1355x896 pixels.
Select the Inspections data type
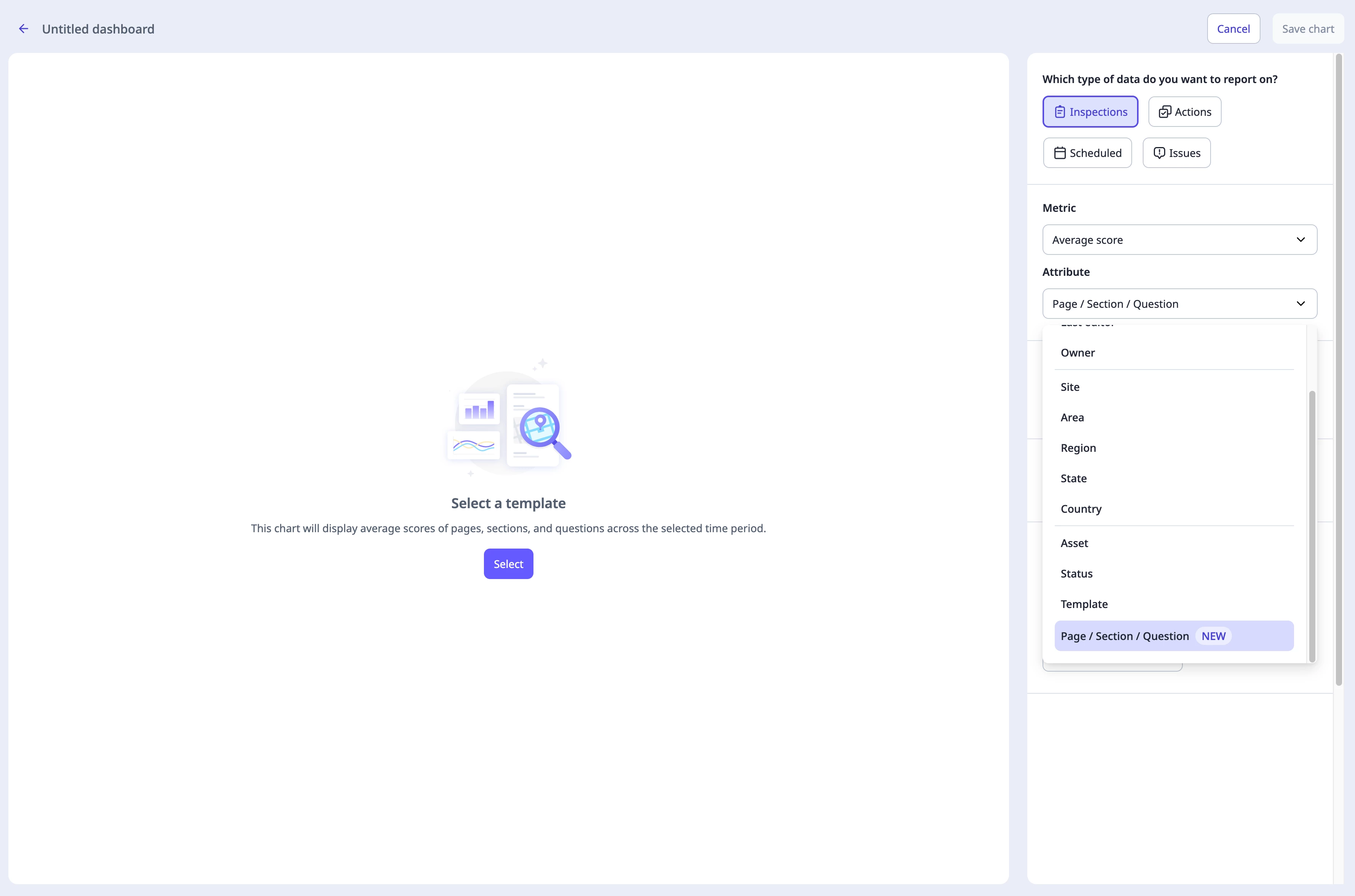(1090, 111)
